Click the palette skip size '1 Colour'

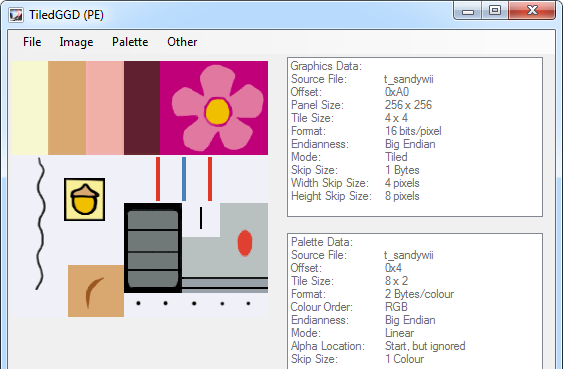[x=404, y=359]
